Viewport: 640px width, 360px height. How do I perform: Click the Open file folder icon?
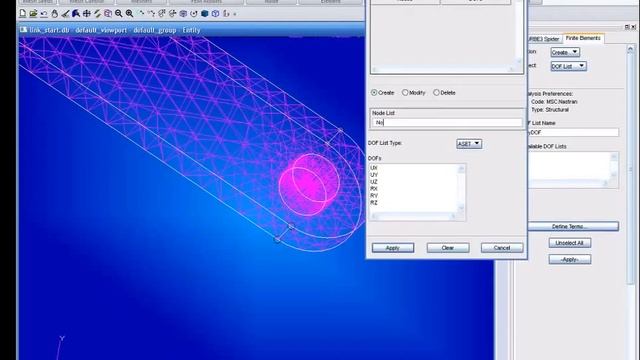point(33,14)
